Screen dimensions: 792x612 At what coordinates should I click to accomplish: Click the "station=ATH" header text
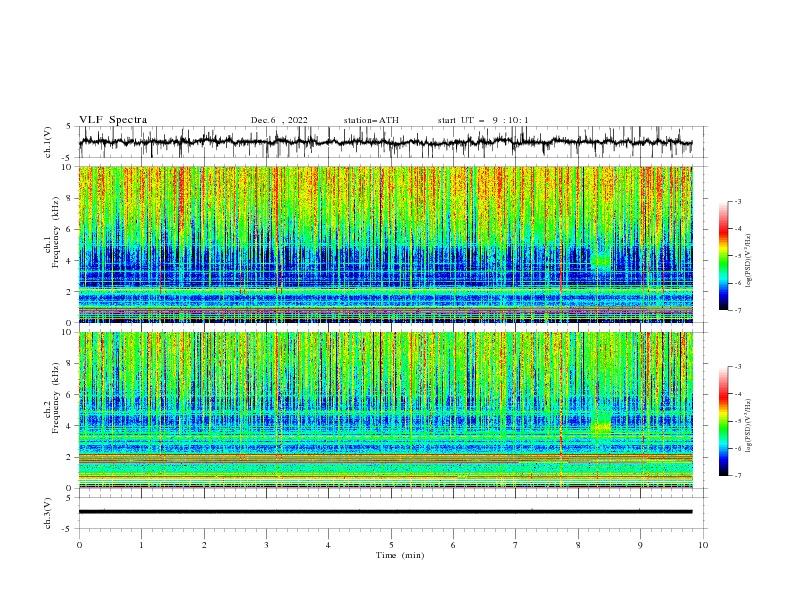click(371, 120)
